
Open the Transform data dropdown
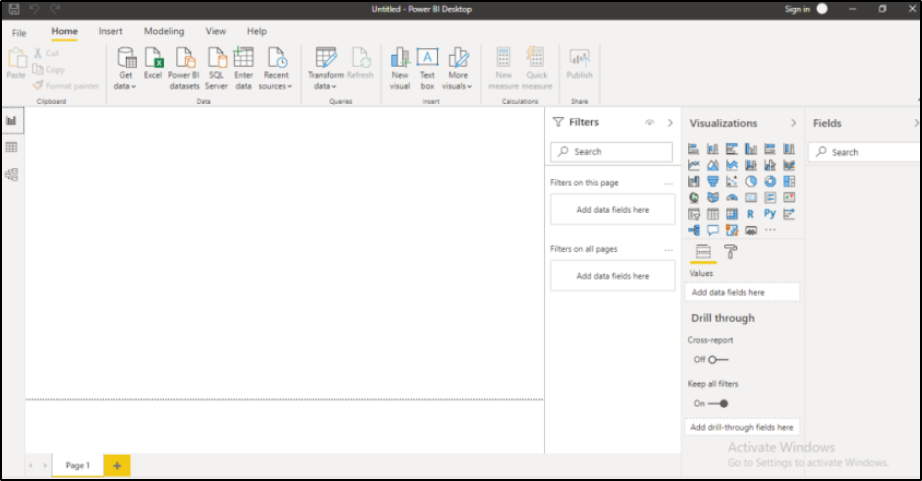[x=326, y=69]
